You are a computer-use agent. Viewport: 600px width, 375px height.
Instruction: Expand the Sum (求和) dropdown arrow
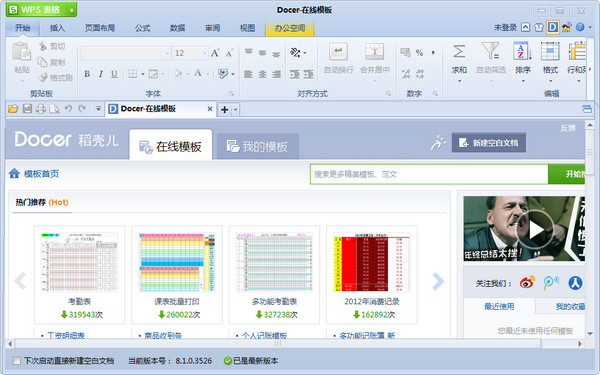[x=459, y=81]
